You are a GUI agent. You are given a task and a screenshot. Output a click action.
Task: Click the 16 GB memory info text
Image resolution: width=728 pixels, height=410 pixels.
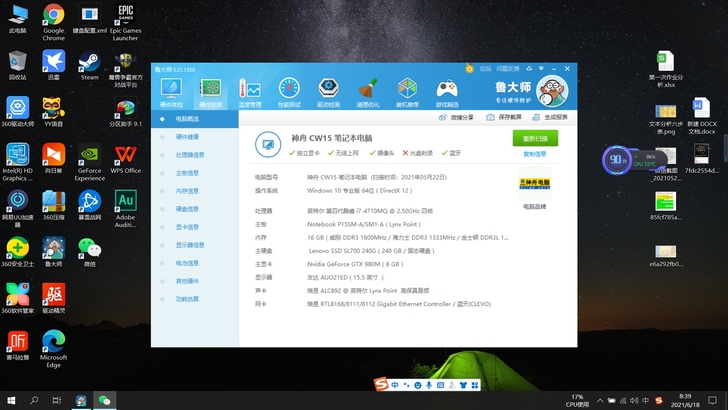pyautogui.click(x=408, y=238)
